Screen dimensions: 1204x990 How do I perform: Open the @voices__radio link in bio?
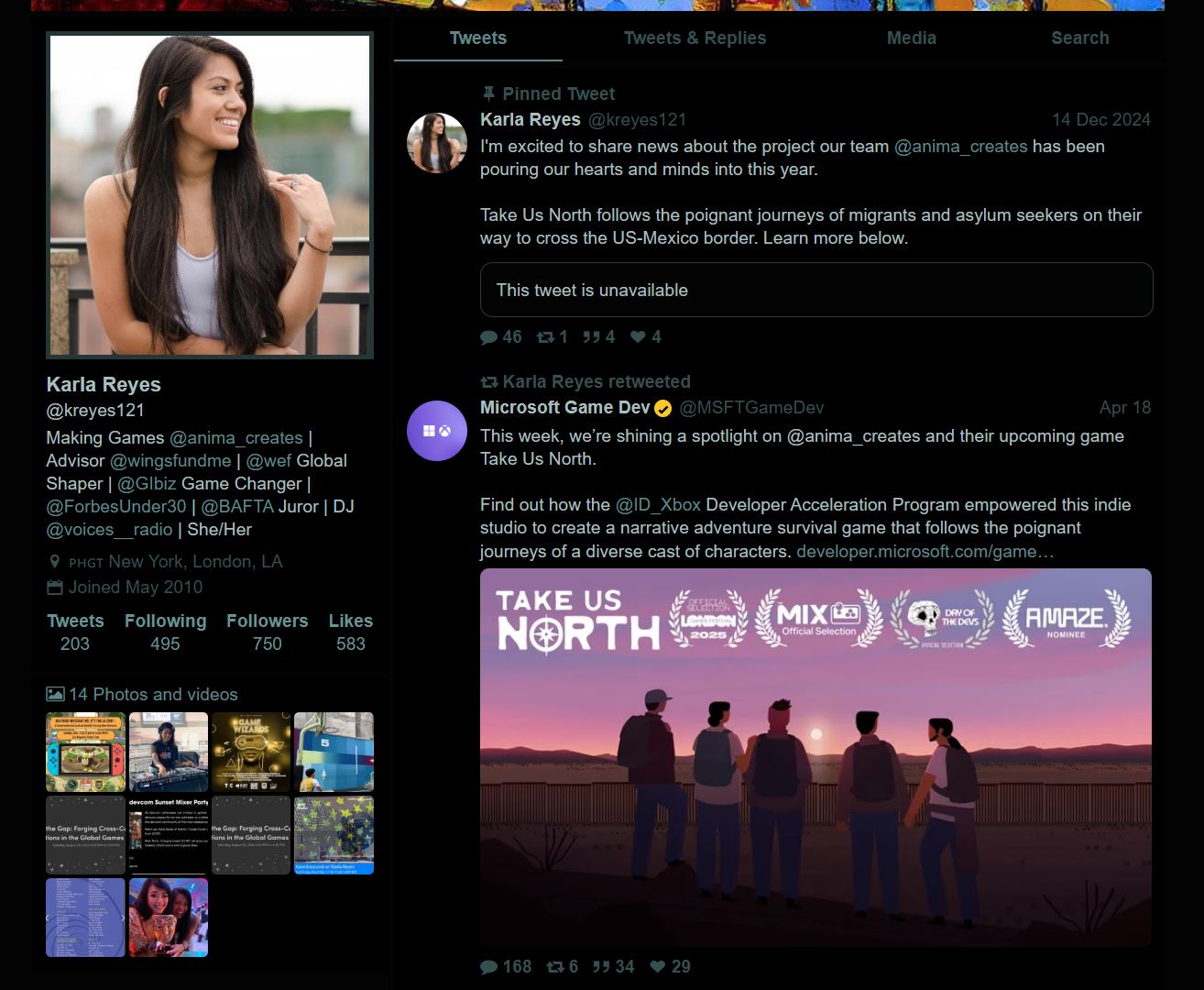coord(109,530)
